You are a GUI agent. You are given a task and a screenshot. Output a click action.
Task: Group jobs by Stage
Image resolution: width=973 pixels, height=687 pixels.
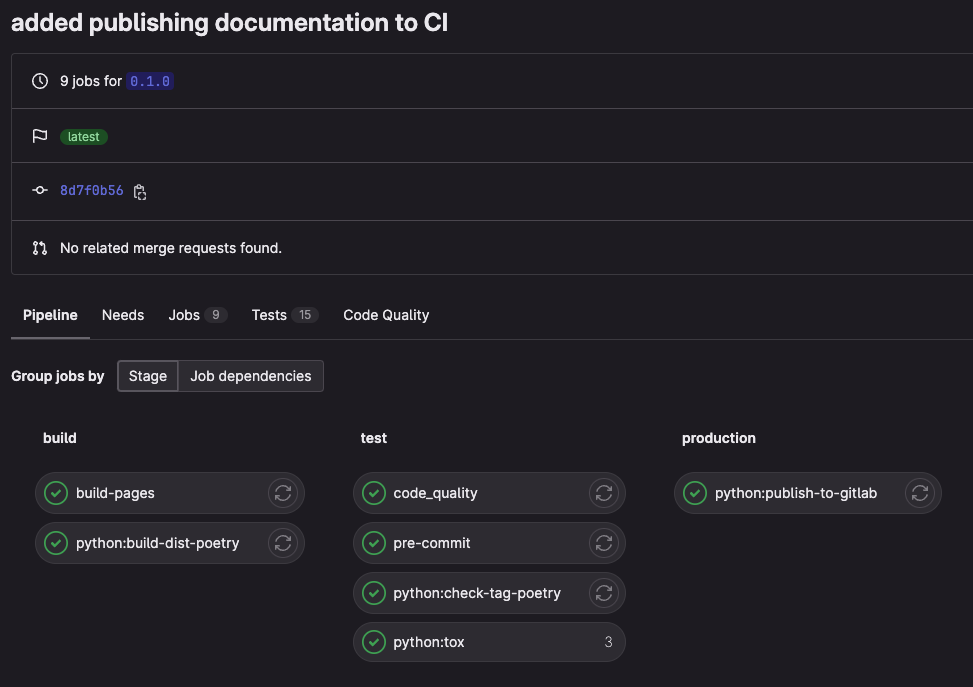[148, 376]
